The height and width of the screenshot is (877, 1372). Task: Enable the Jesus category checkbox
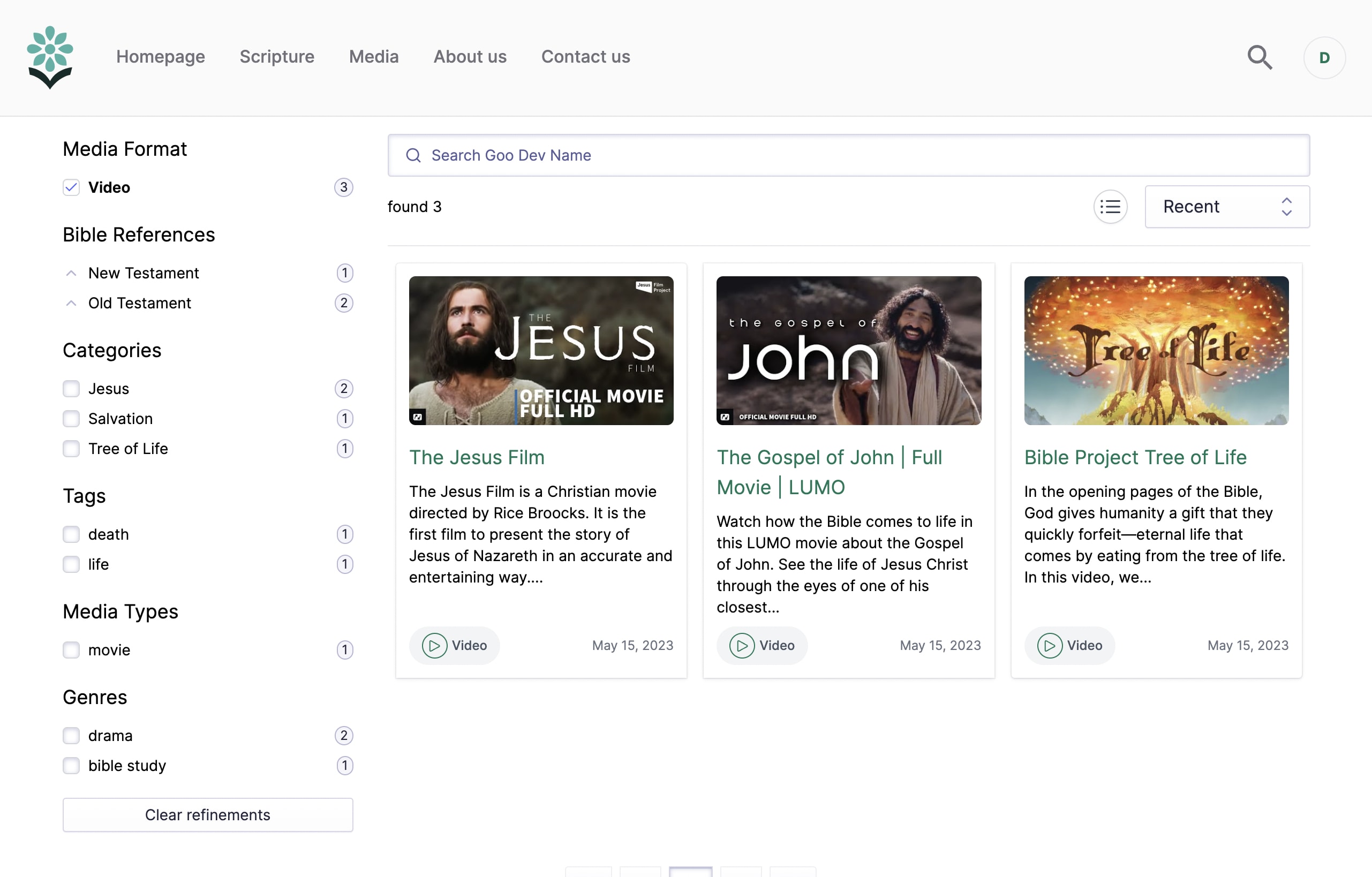click(x=71, y=388)
